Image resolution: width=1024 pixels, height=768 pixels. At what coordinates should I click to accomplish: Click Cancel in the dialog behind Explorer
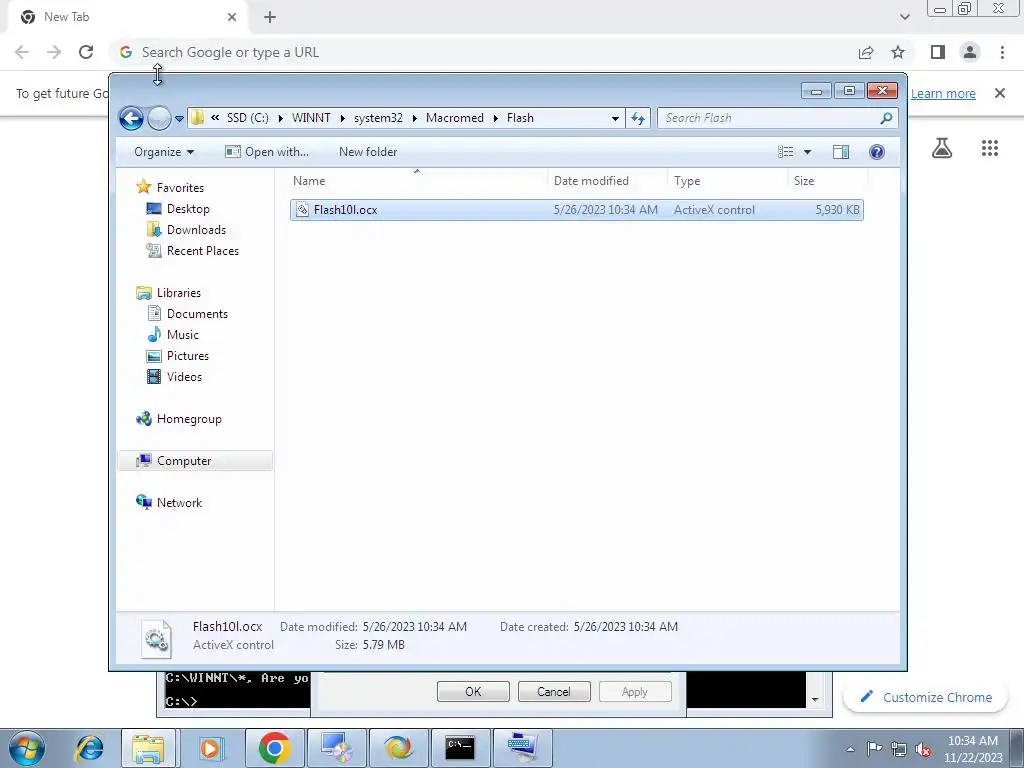coord(554,692)
